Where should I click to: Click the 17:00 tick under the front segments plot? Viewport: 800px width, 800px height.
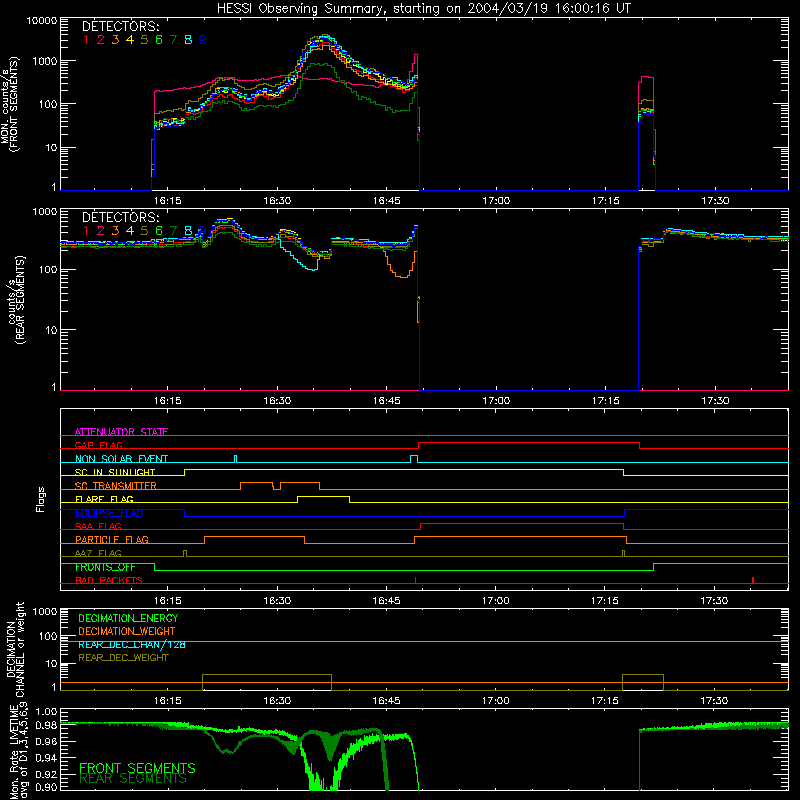coord(496,201)
